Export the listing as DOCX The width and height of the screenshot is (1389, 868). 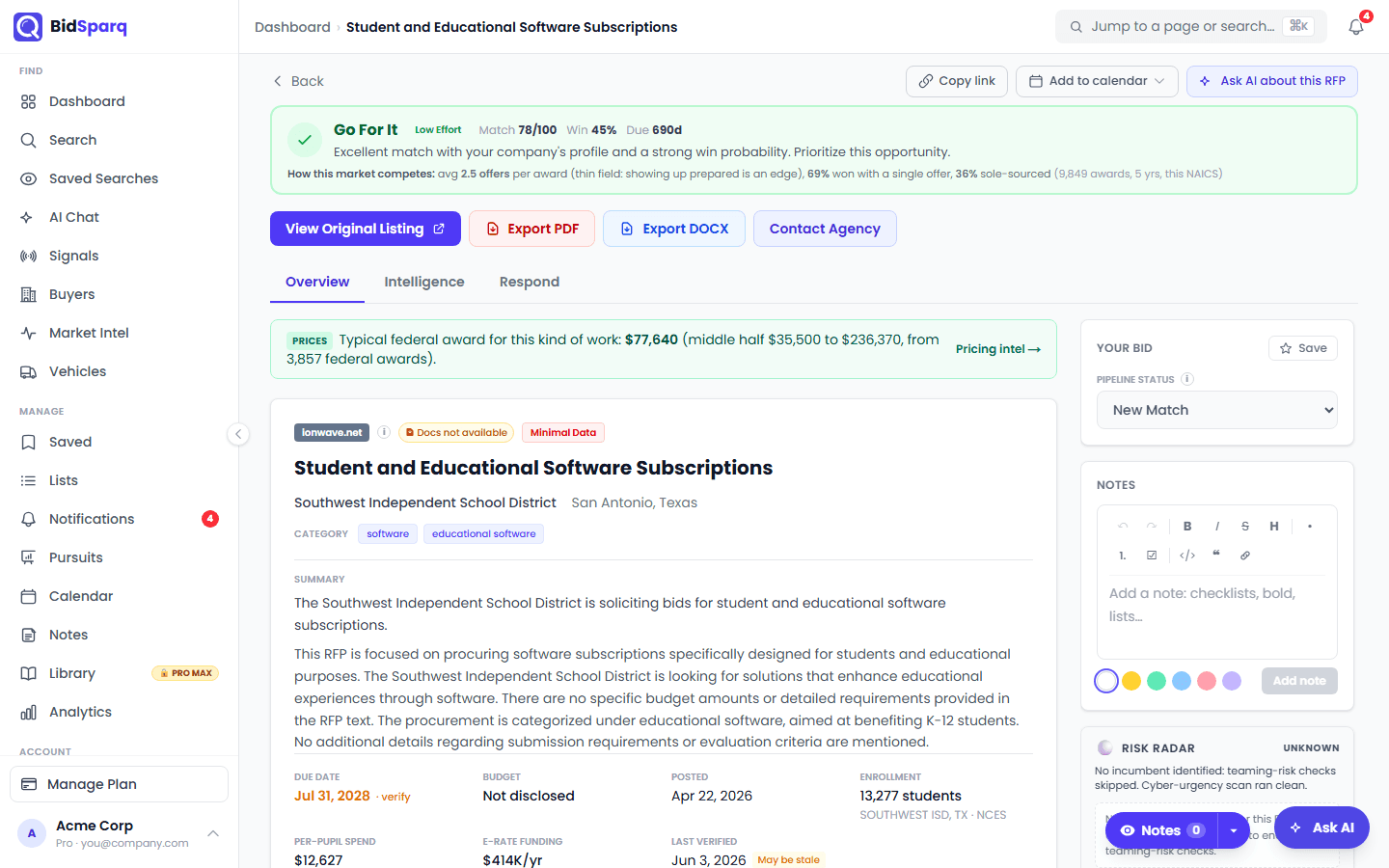click(674, 229)
